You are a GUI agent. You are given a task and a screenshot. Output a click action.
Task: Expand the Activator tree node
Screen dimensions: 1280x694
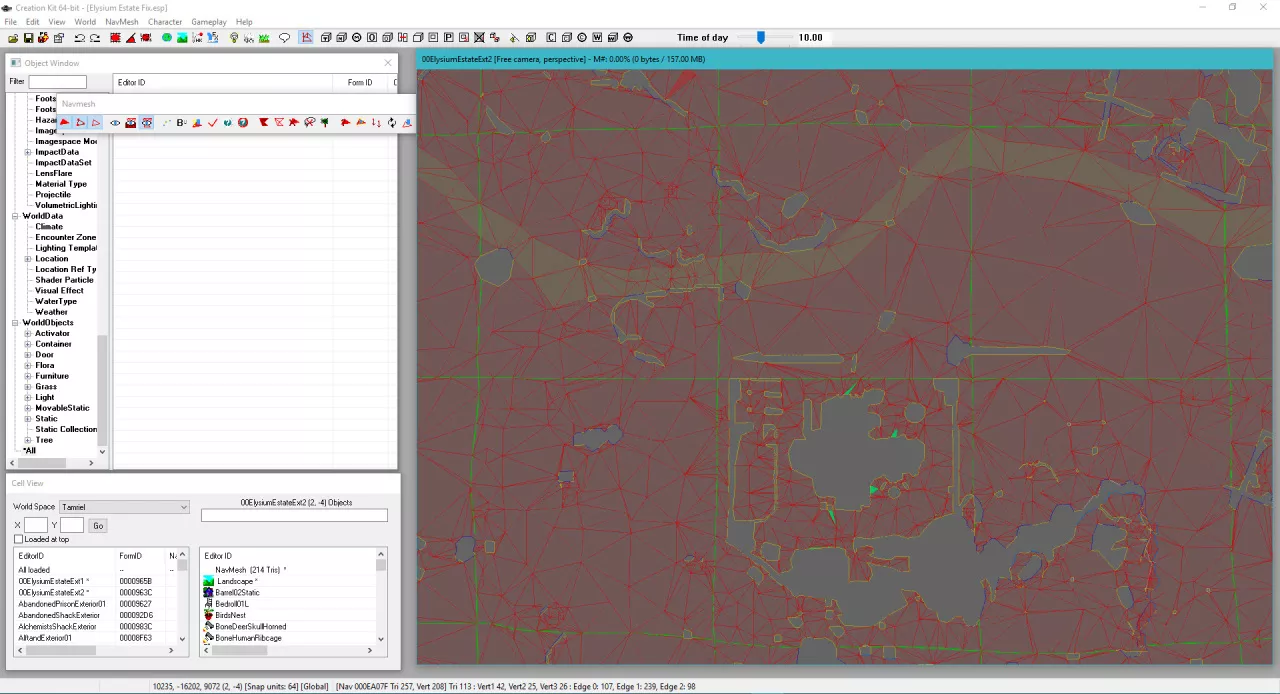[28, 334]
